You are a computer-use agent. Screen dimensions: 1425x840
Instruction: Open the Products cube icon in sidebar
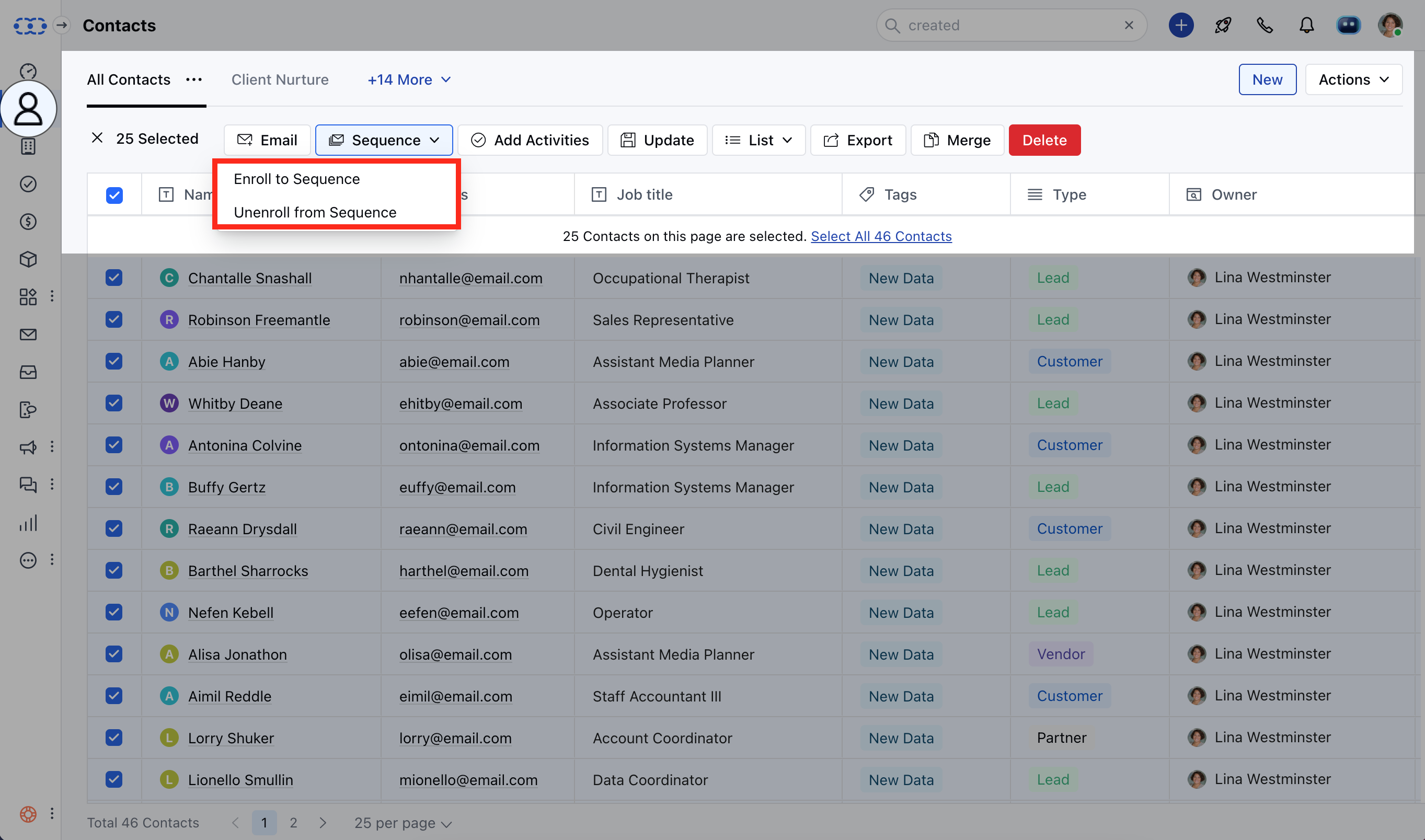pos(28,259)
